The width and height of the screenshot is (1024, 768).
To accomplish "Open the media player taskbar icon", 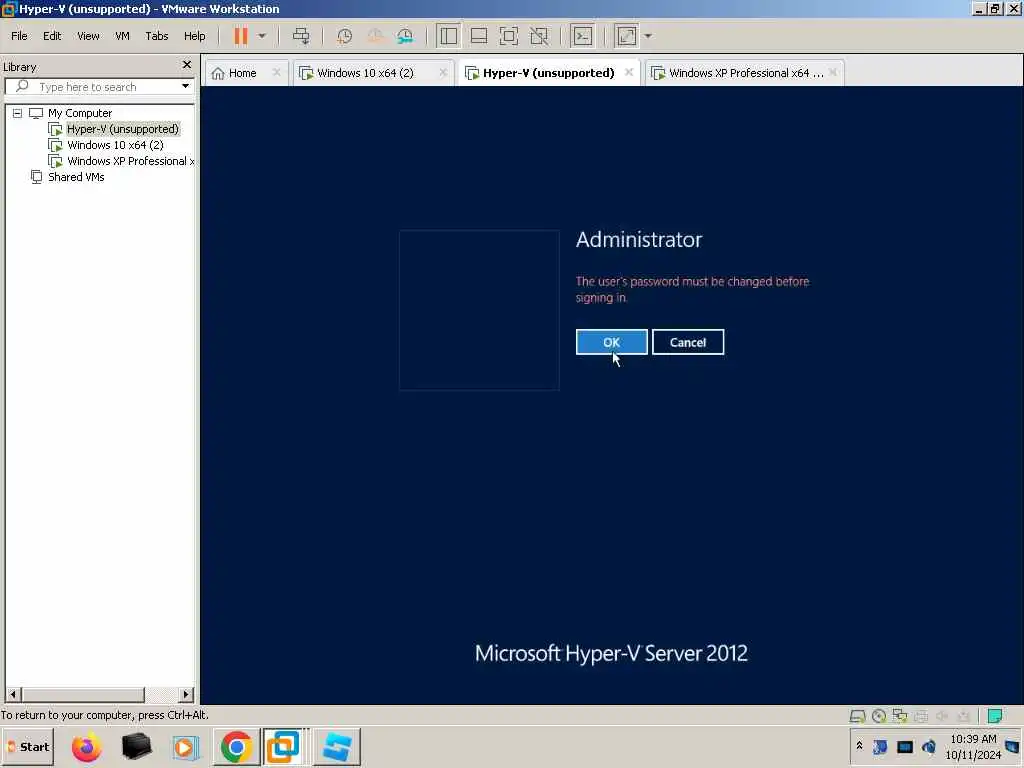I will pos(185,747).
